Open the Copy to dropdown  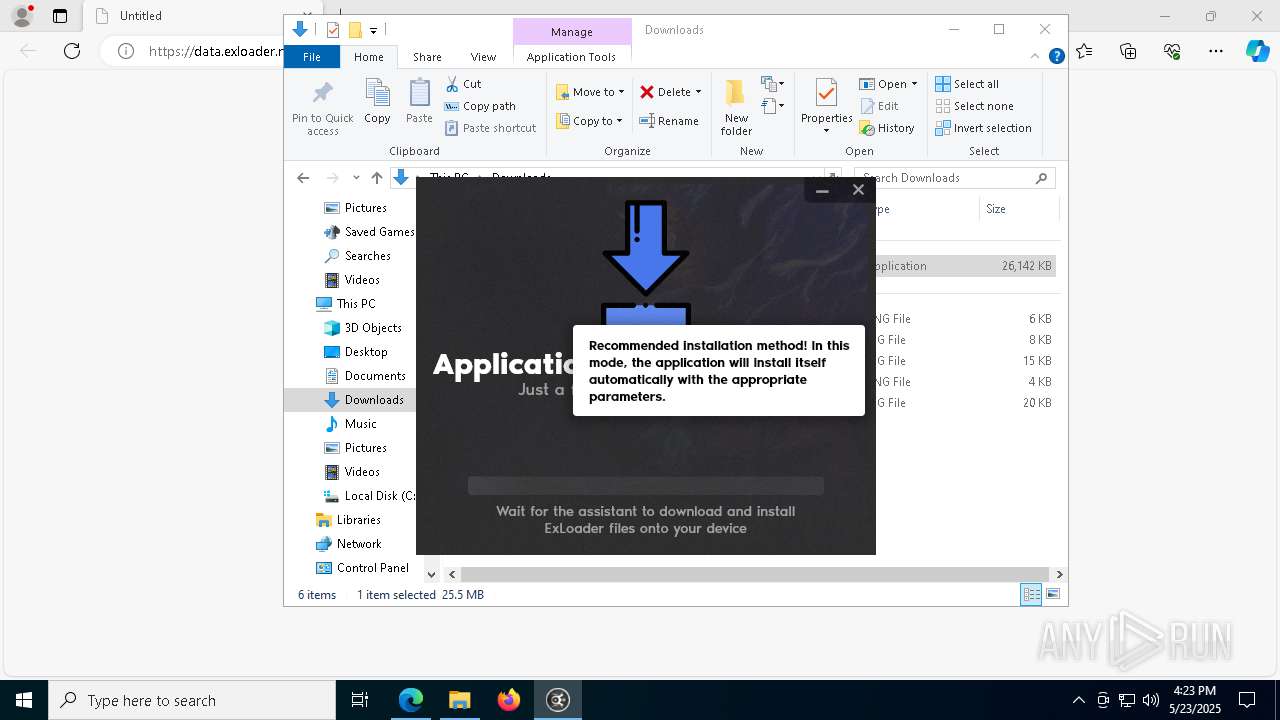[589, 121]
